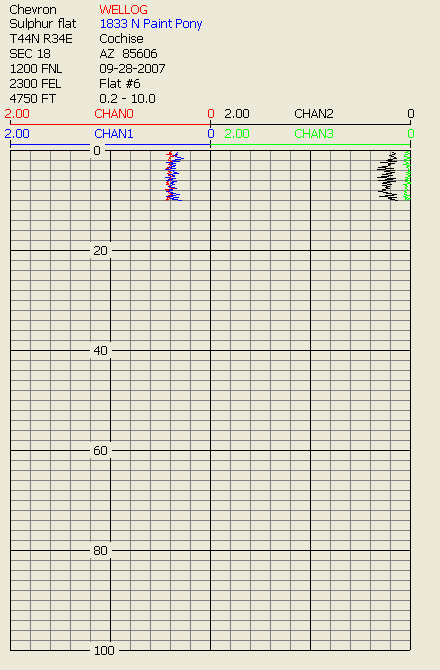
Task: Click the 4750 FT elevation text
Action: pyautogui.click(x=32, y=99)
